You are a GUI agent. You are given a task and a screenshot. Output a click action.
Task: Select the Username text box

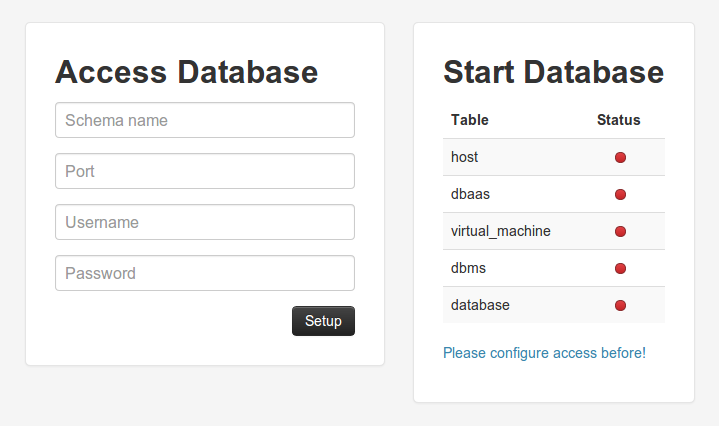205,222
